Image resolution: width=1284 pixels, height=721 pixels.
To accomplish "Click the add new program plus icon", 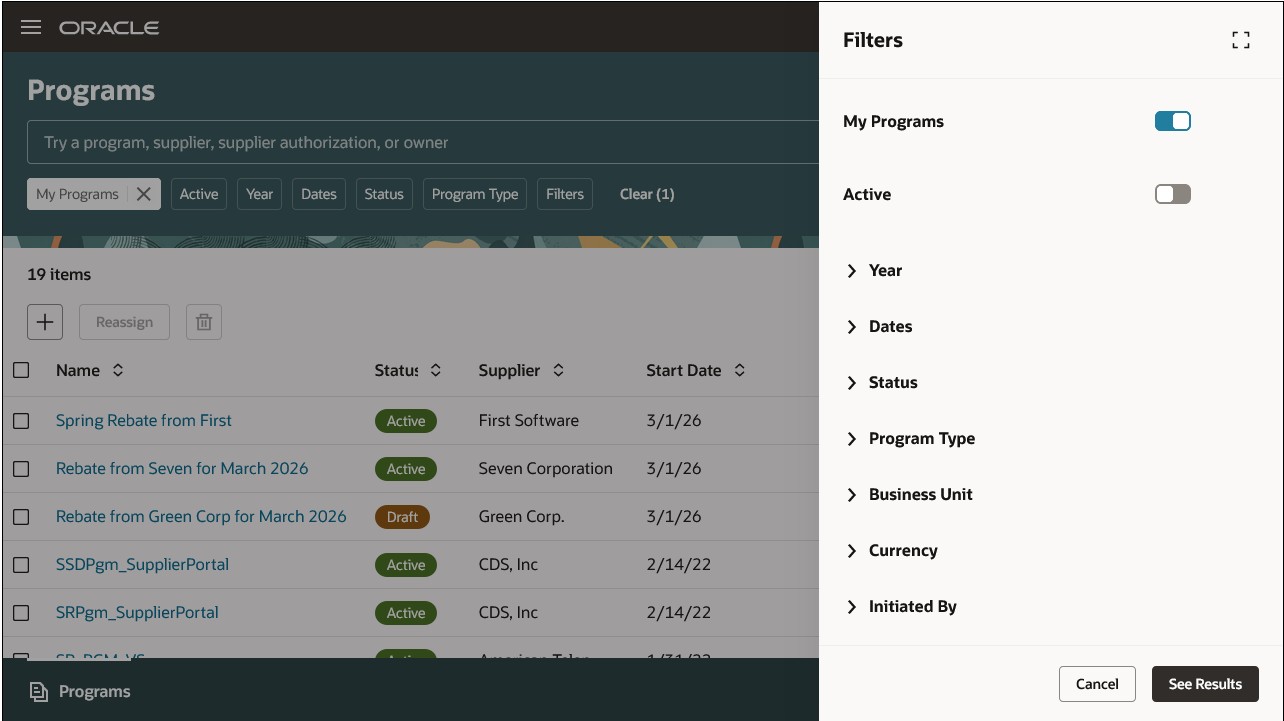I will click(x=44, y=321).
